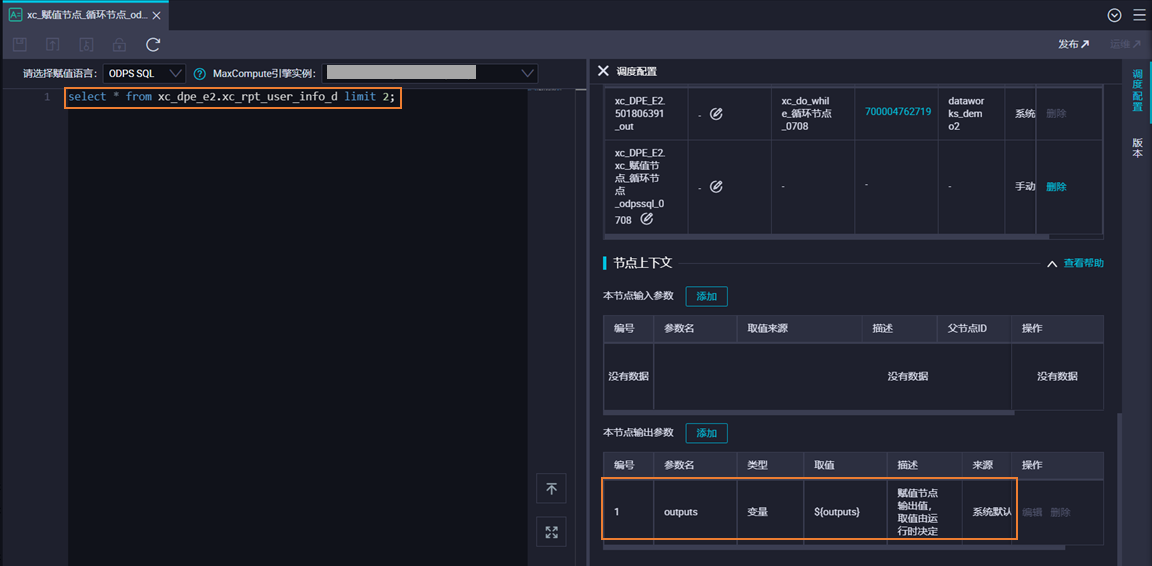Click the fullscreen expand icon in editor
This screenshot has width=1152, height=566.
click(x=551, y=532)
